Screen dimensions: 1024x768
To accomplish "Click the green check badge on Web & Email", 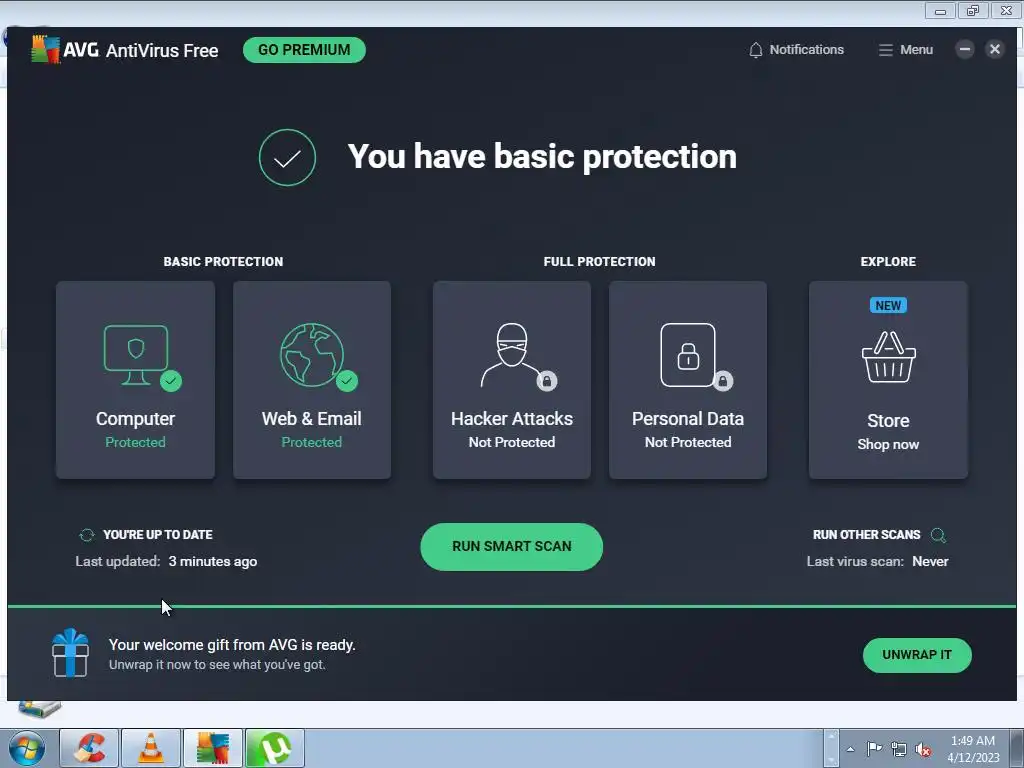I will pyautogui.click(x=347, y=381).
